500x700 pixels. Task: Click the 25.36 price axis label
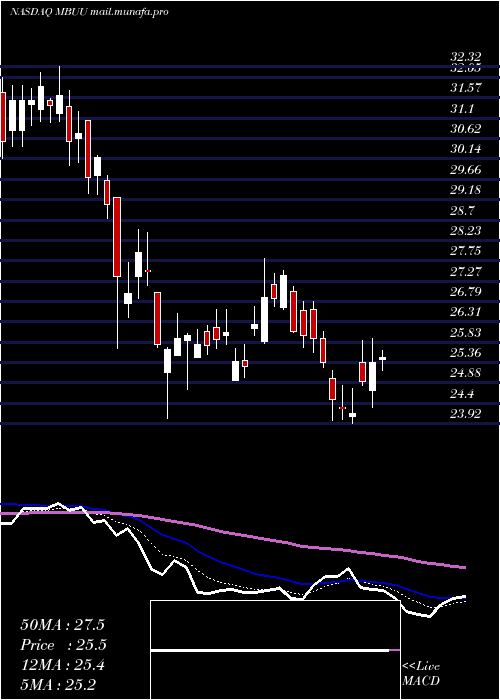(x=466, y=354)
